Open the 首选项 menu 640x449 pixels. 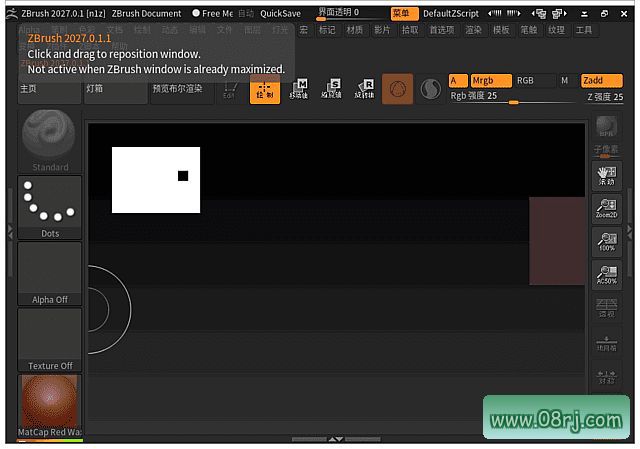pos(442,30)
